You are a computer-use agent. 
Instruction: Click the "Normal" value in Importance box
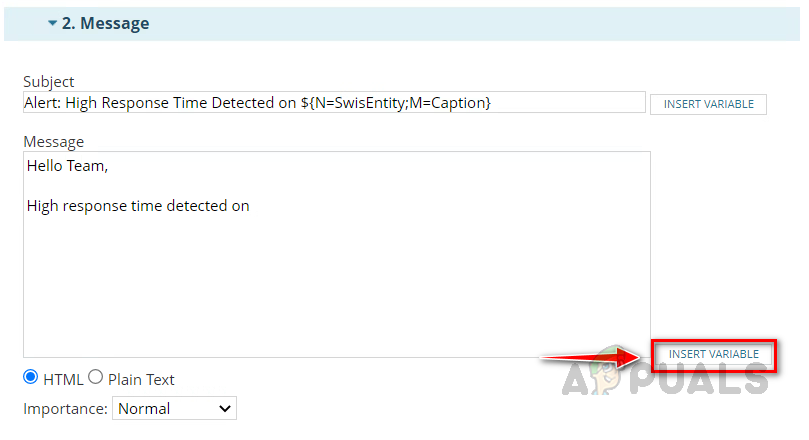tap(145, 408)
